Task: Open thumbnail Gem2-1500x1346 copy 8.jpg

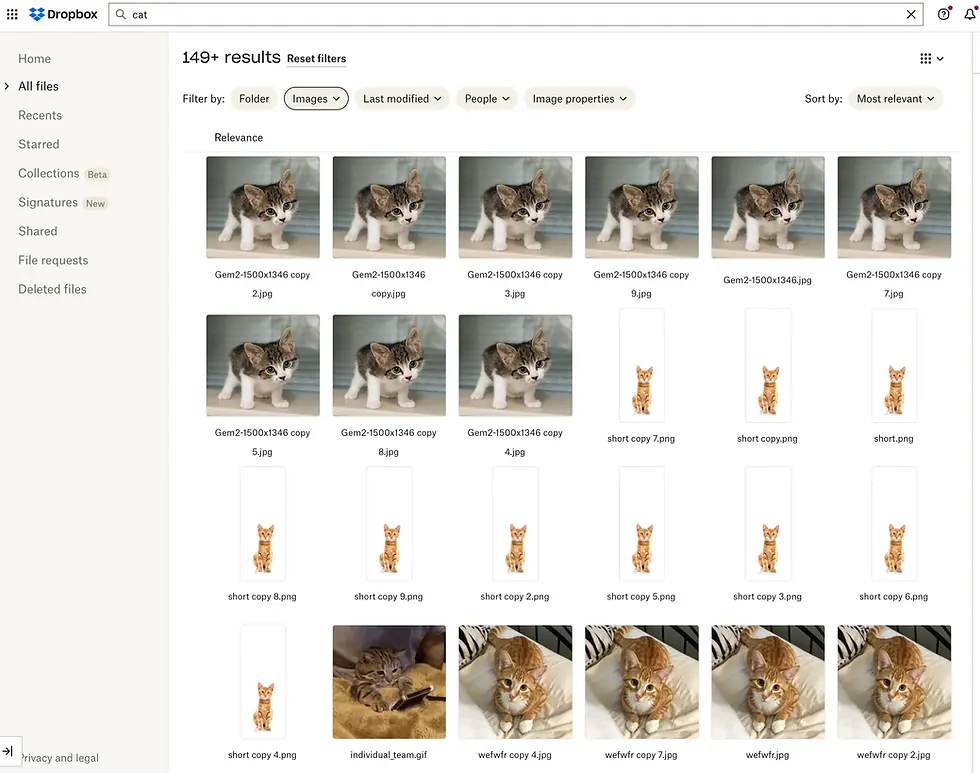Action: click(389, 365)
